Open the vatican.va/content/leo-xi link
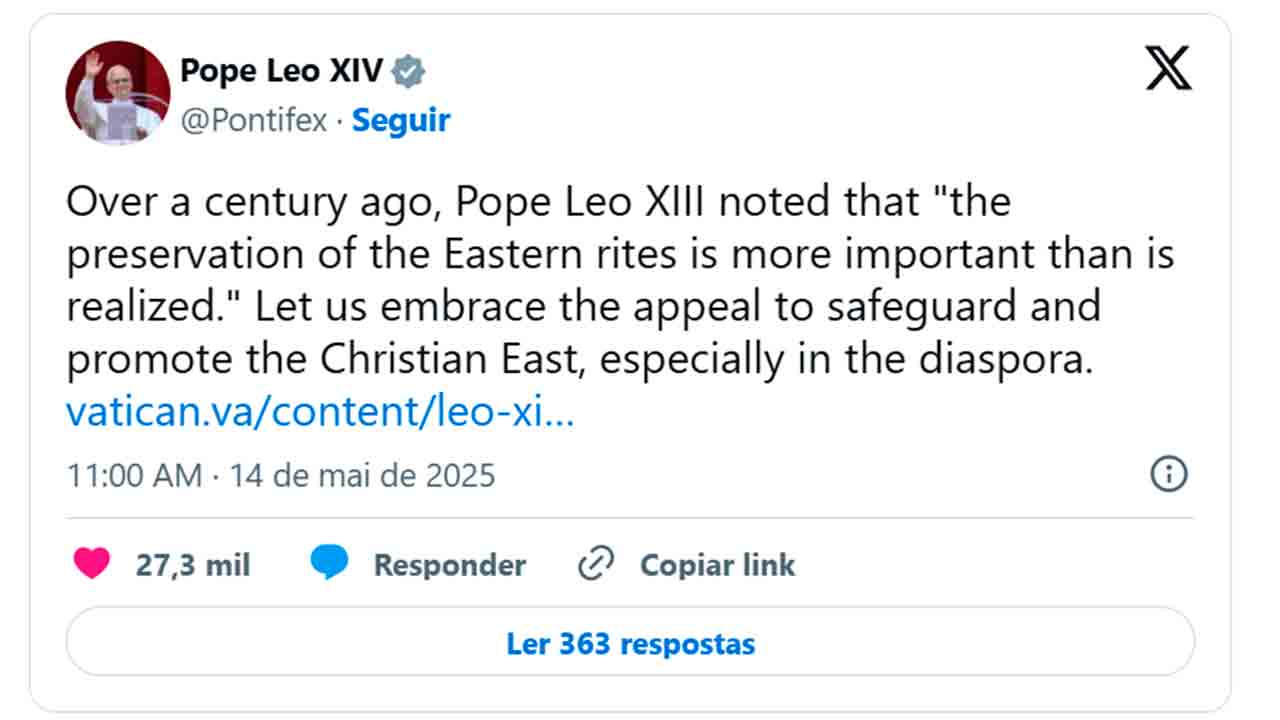 (320, 410)
